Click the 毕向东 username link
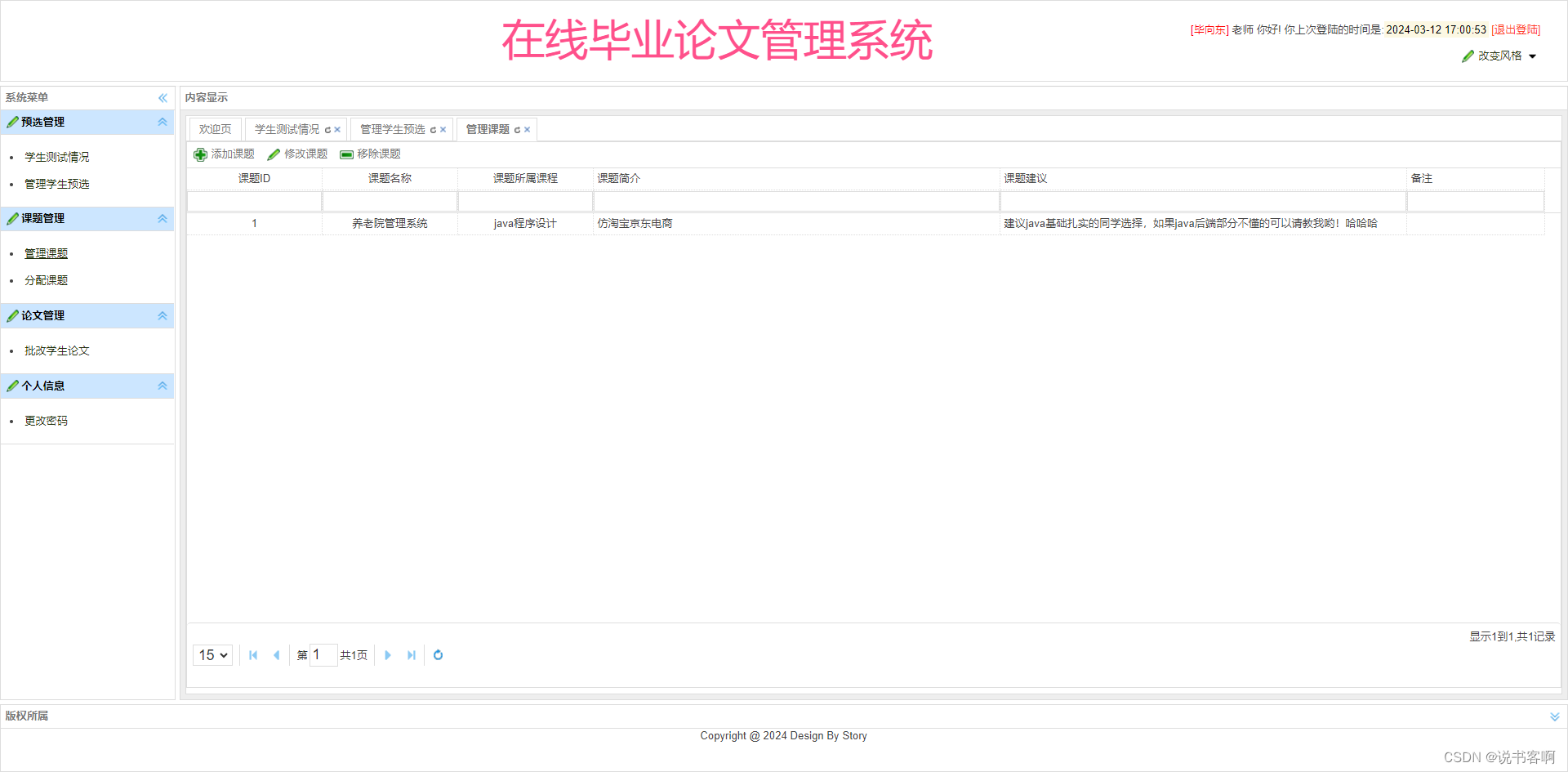 click(x=1209, y=30)
